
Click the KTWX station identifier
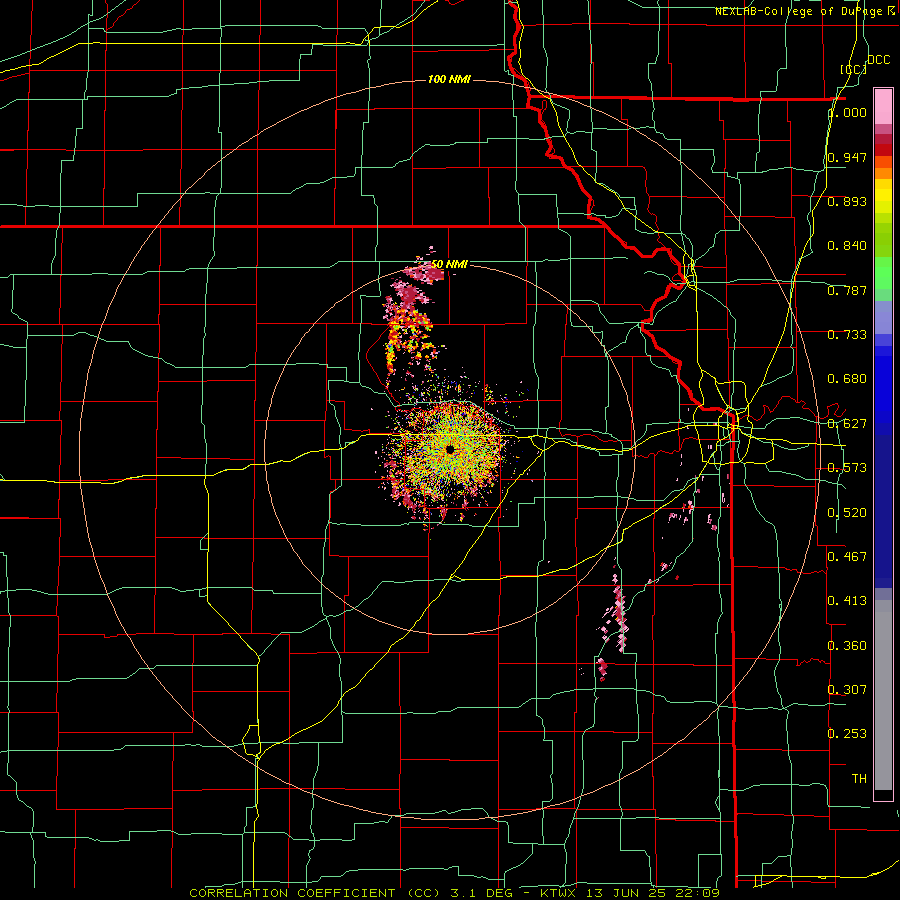[x=560, y=893]
